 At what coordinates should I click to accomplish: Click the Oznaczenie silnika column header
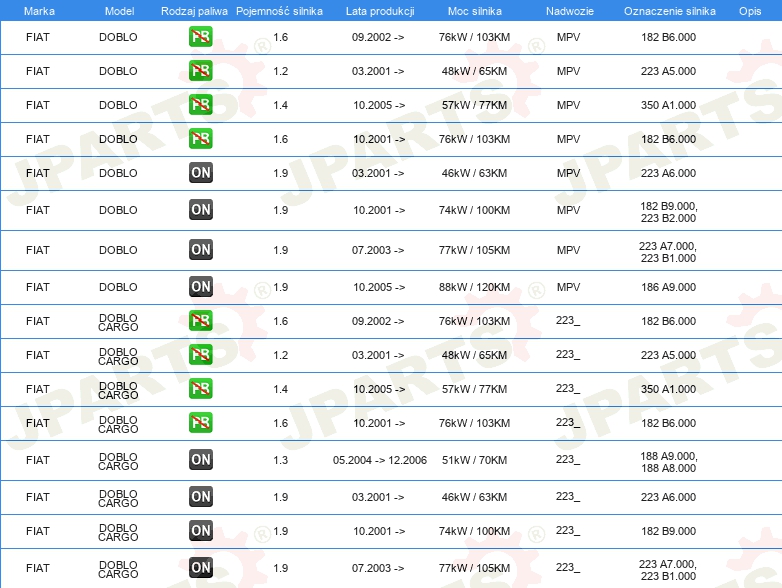point(669,11)
